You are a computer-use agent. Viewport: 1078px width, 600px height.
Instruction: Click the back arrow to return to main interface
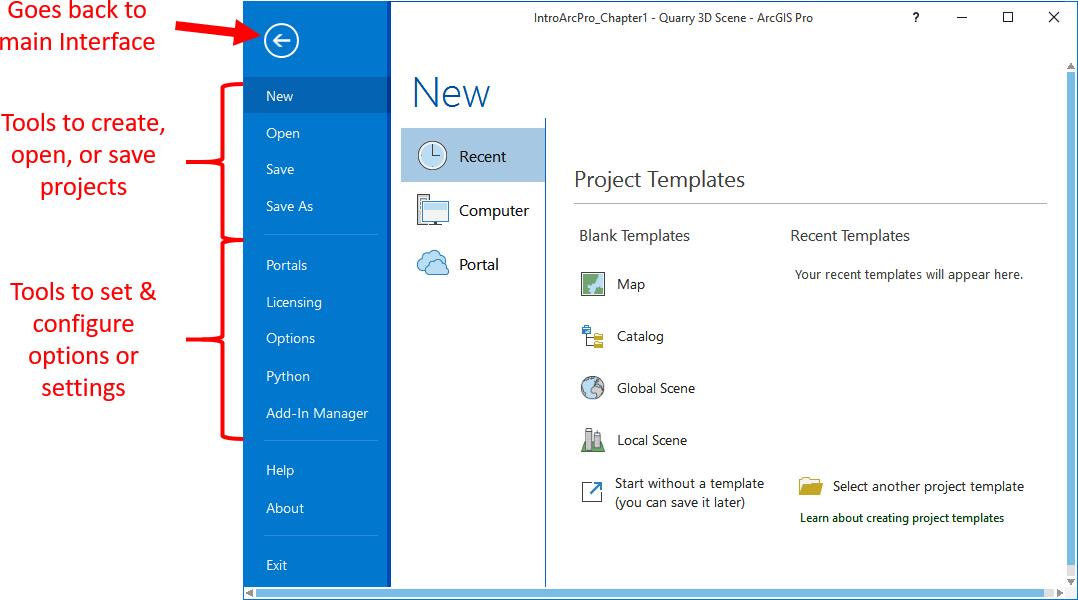(x=281, y=41)
